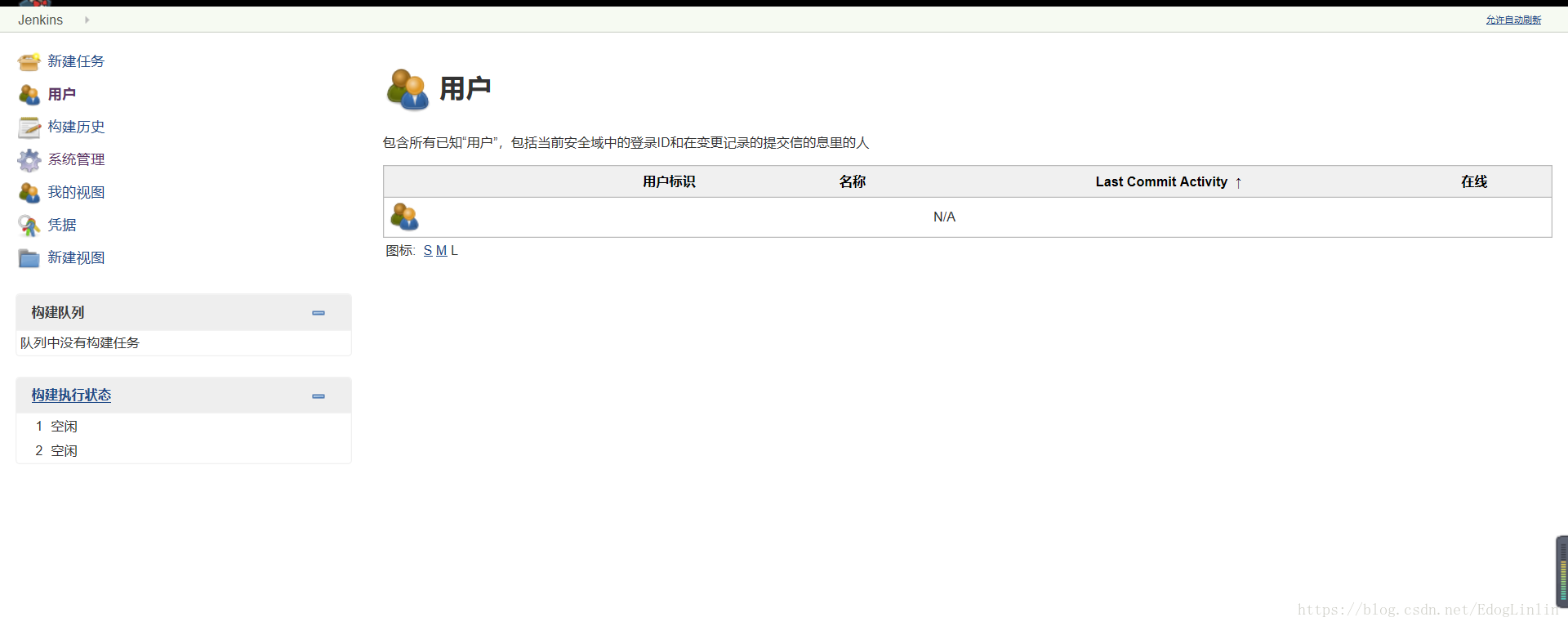The image size is (1568, 626).
Task: Click the L icon size label
Action: (x=454, y=251)
